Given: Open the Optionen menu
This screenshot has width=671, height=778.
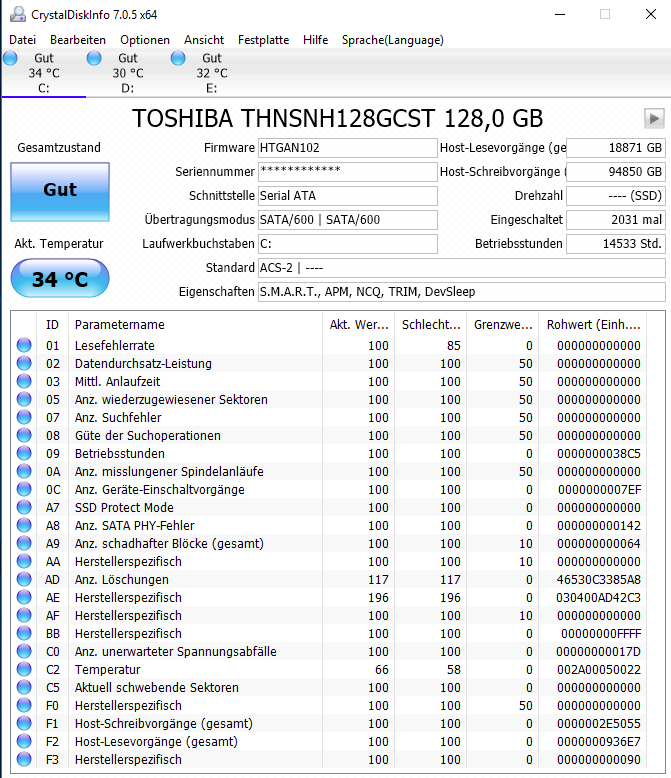Looking at the screenshot, I should click(145, 40).
